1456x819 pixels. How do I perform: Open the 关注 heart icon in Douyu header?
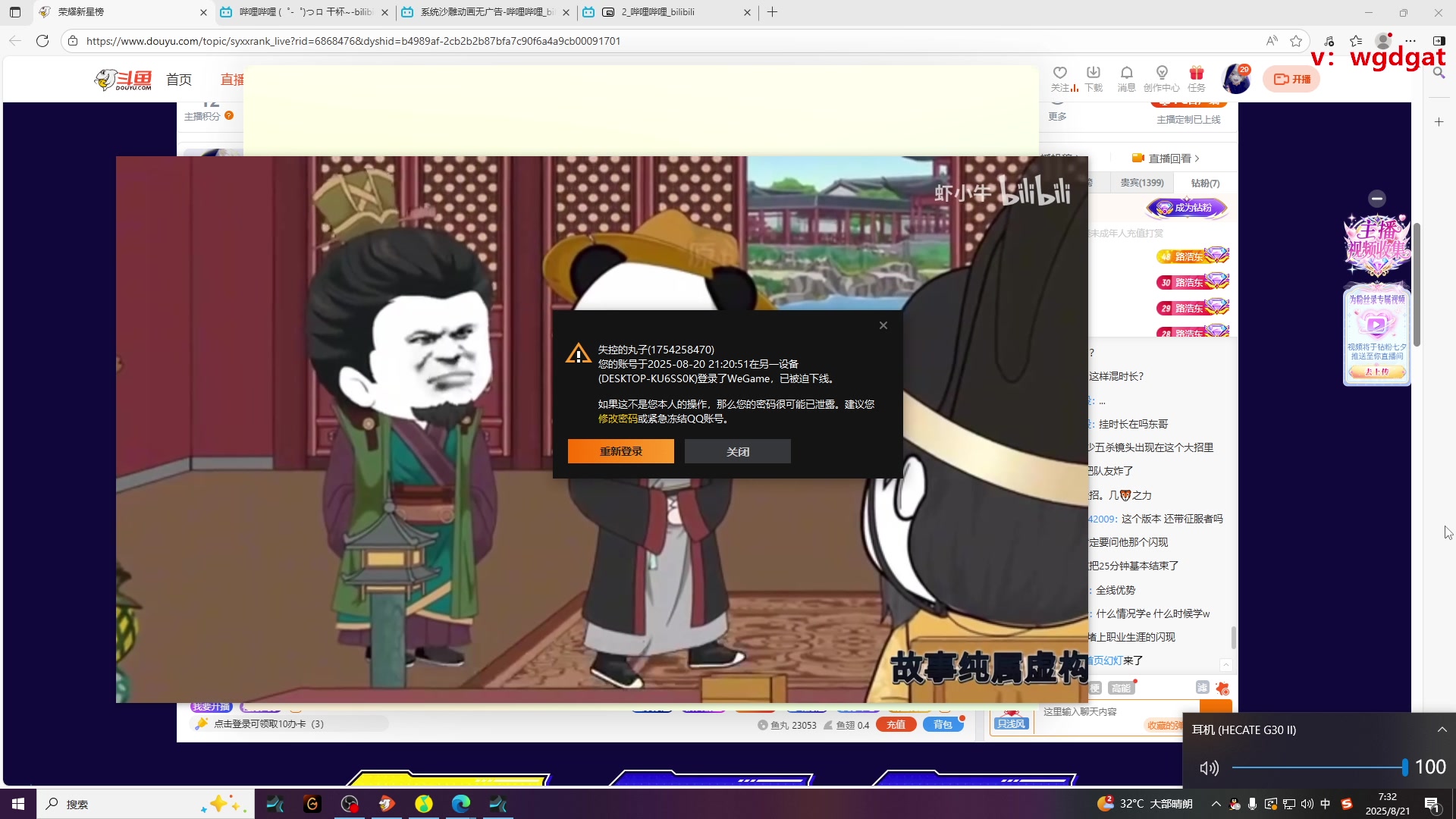(x=1060, y=73)
